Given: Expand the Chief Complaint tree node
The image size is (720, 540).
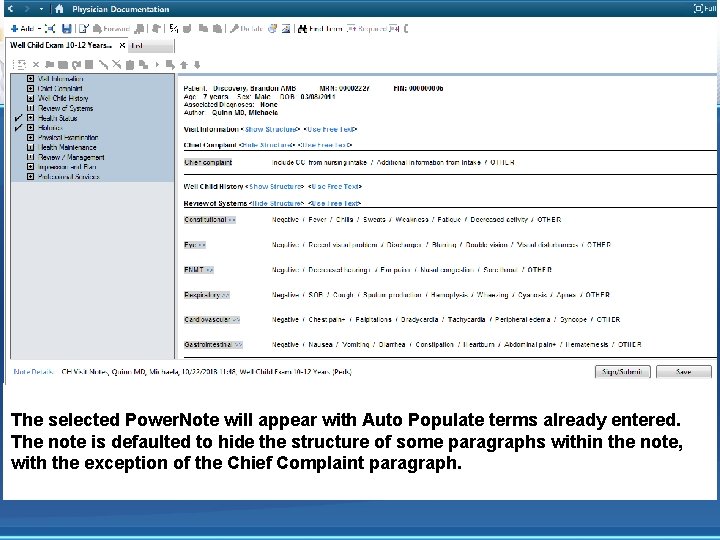Looking at the screenshot, I should click(x=30, y=88).
